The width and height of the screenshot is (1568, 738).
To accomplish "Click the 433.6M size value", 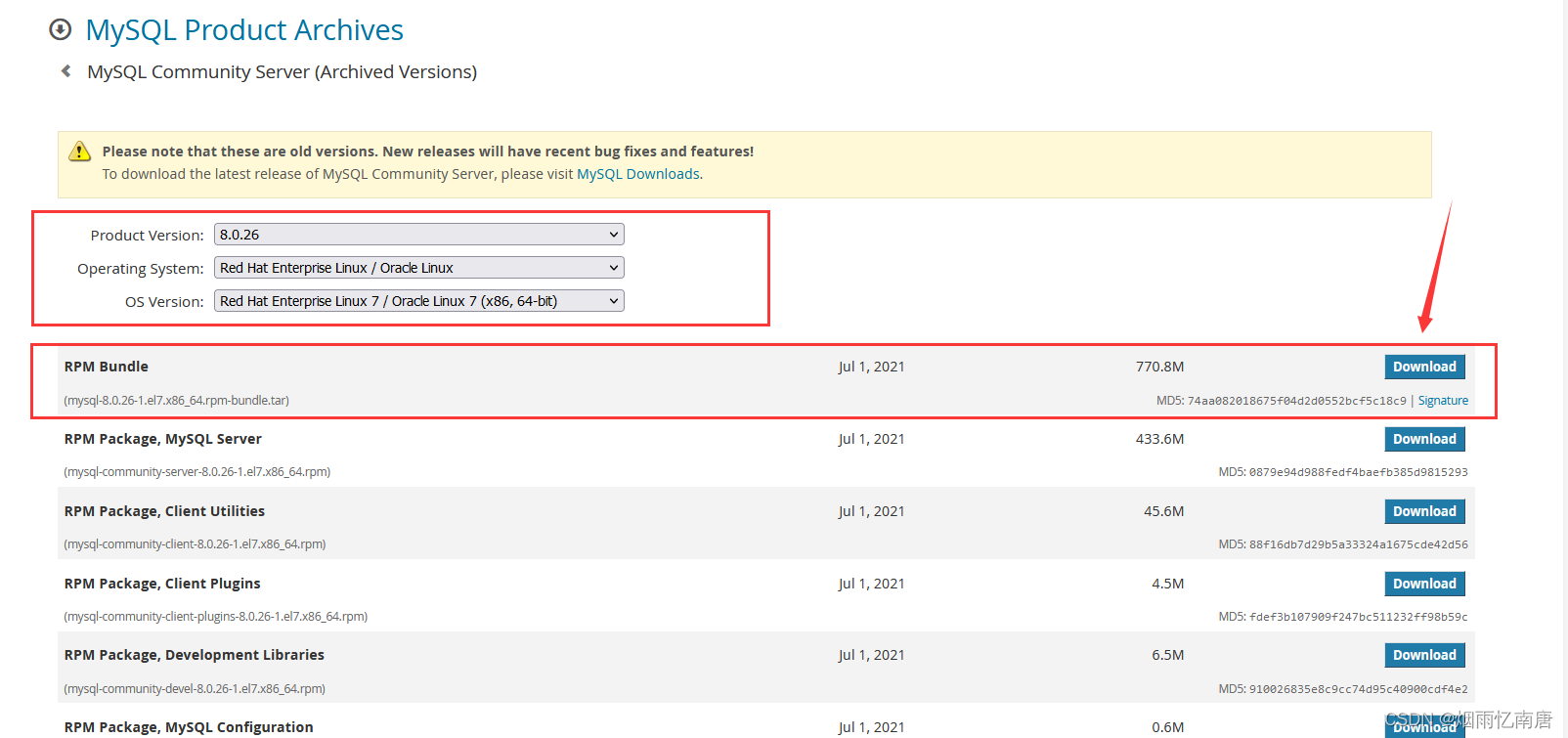I will pos(1159,439).
